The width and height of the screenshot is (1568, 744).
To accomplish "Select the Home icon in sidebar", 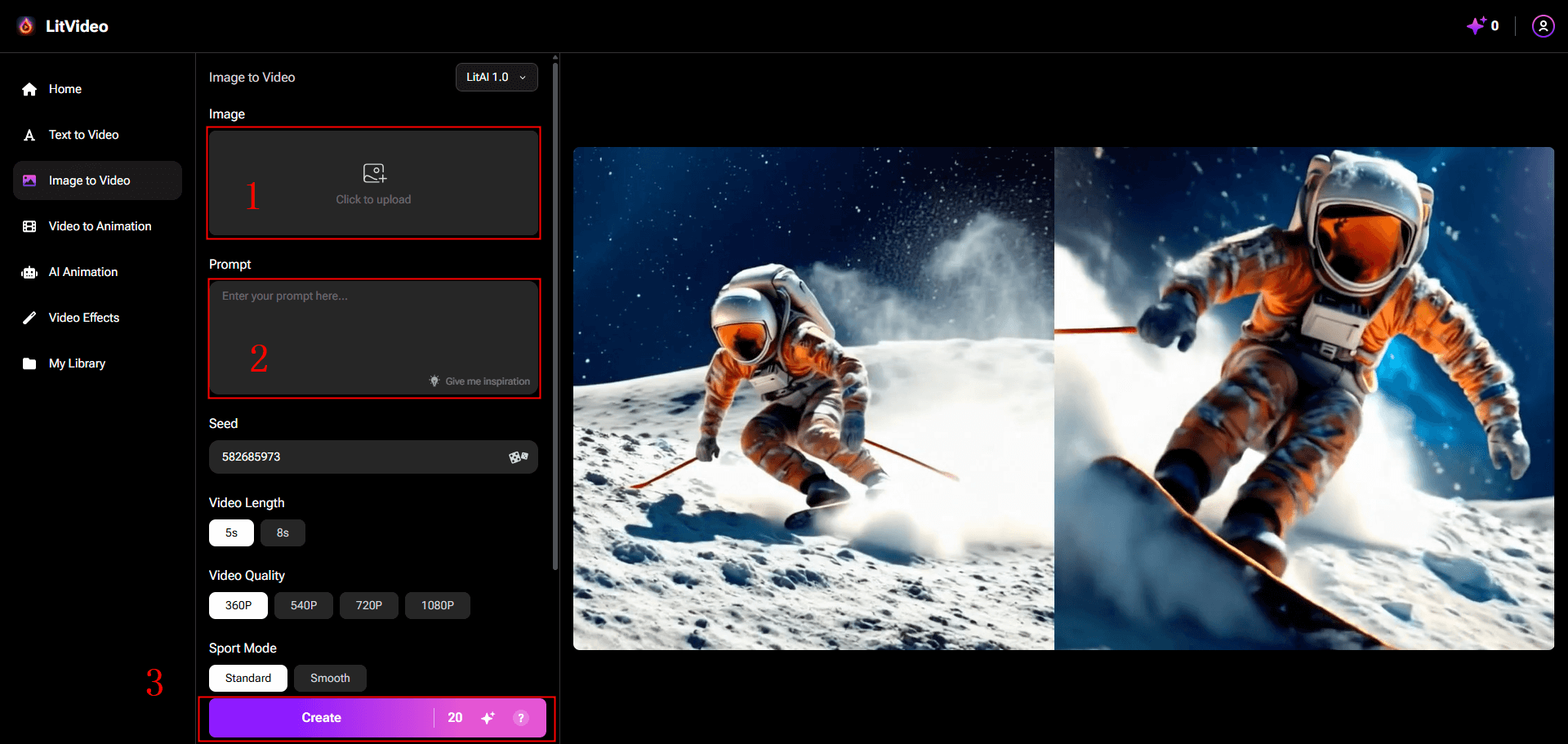I will pos(29,89).
